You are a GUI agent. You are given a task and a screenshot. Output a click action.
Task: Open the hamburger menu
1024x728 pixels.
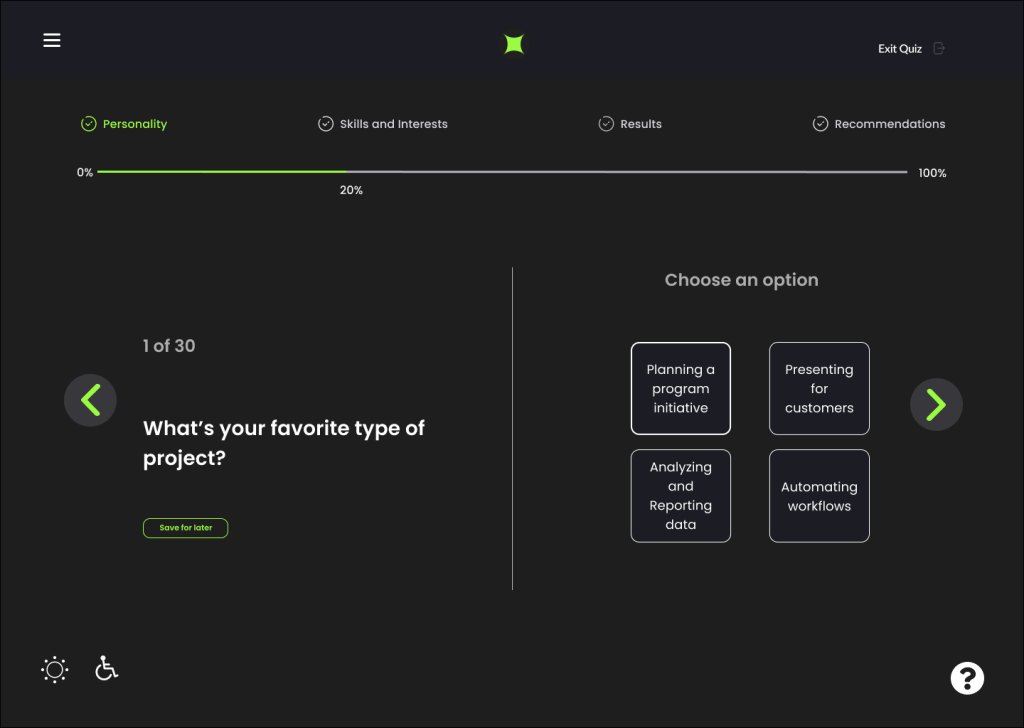point(52,40)
